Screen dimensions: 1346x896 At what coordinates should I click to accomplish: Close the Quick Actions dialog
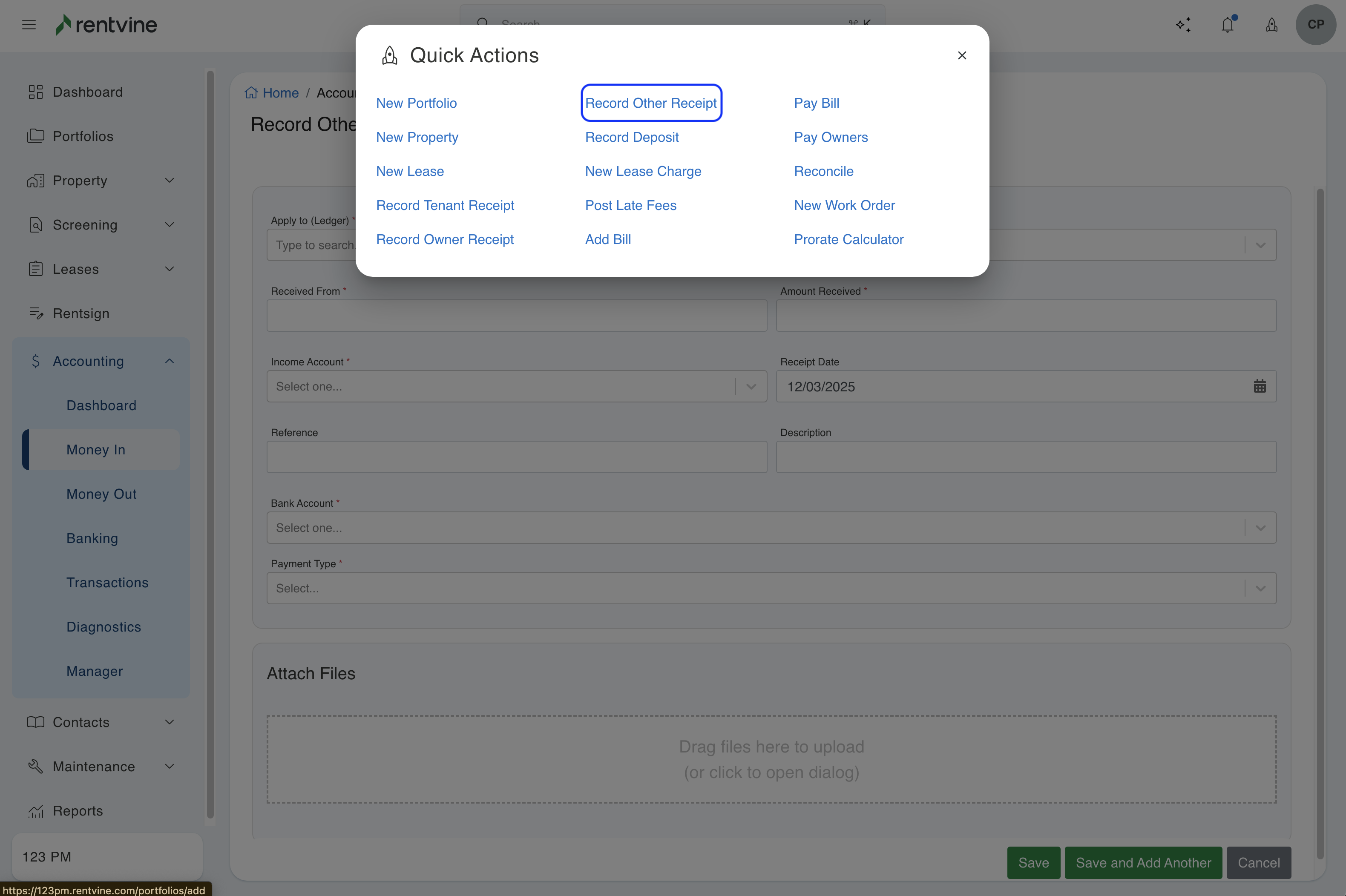click(x=962, y=55)
